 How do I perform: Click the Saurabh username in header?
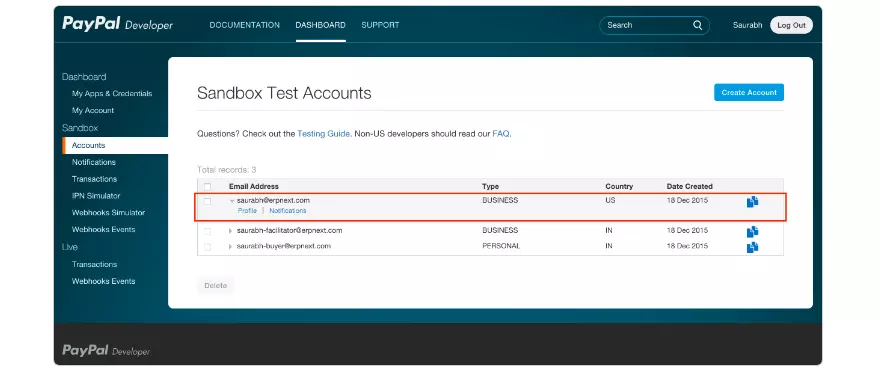[747, 25]
